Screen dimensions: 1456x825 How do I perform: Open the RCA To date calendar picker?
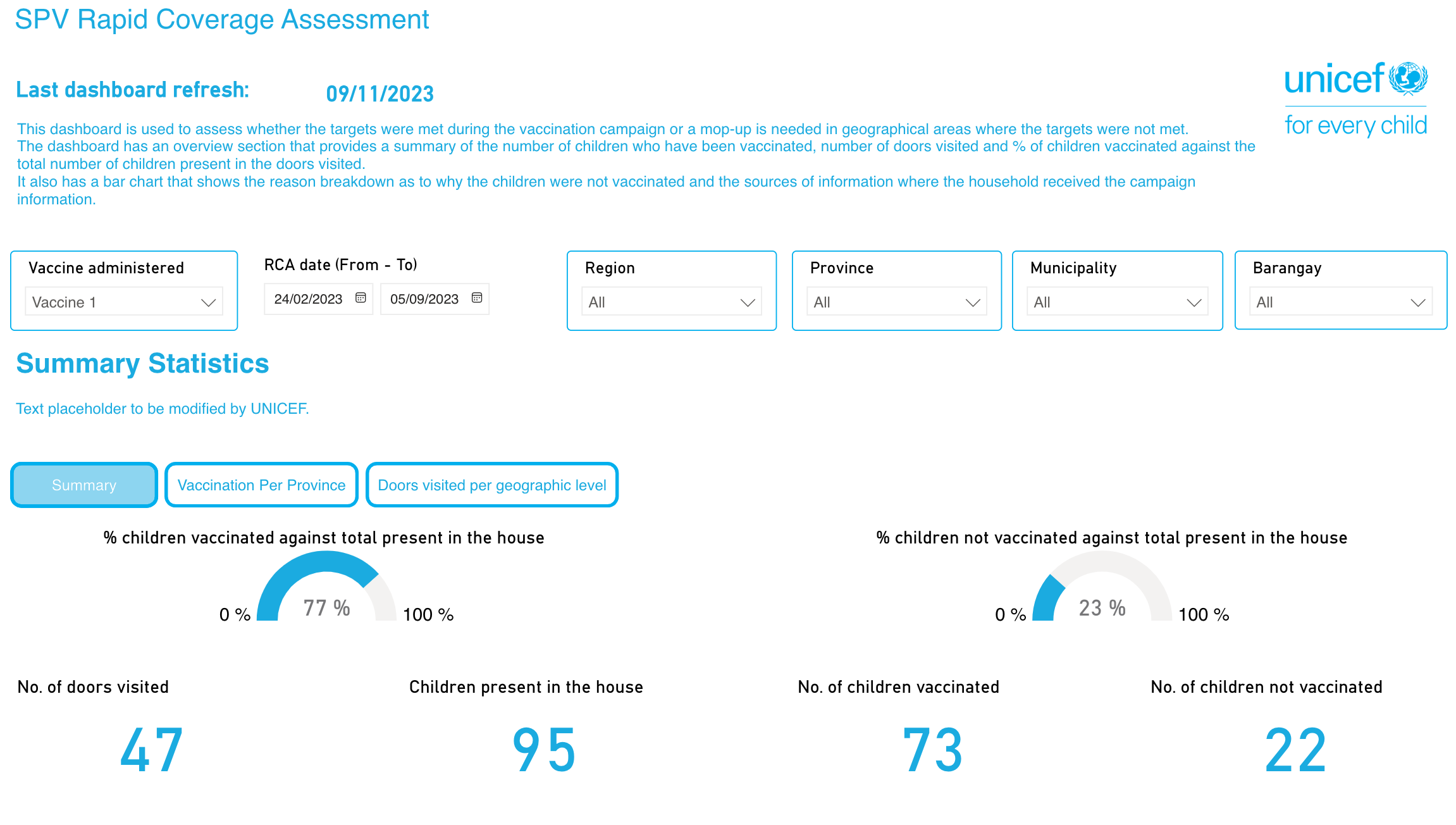point(477,298)
